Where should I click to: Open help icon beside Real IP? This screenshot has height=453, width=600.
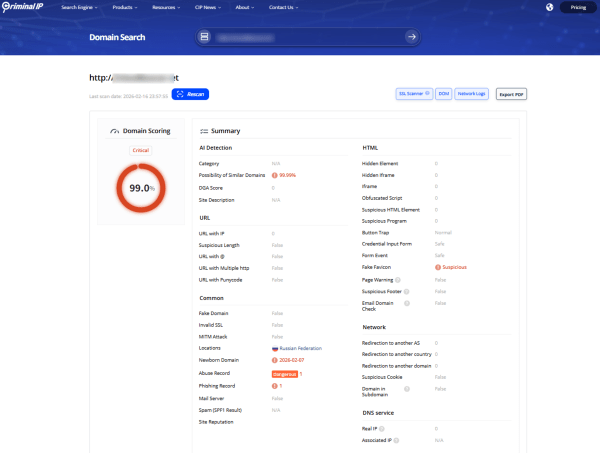click(x=382, y=429)
